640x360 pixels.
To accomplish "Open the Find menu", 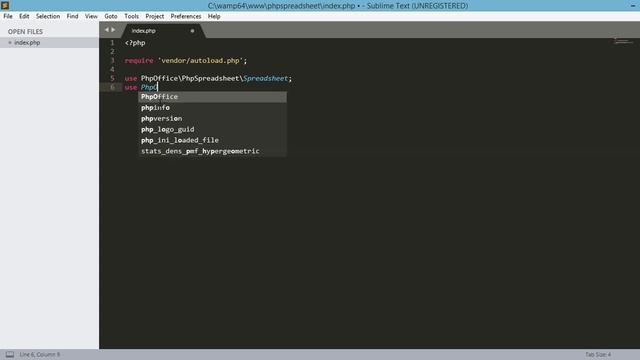I will [72, 16].
